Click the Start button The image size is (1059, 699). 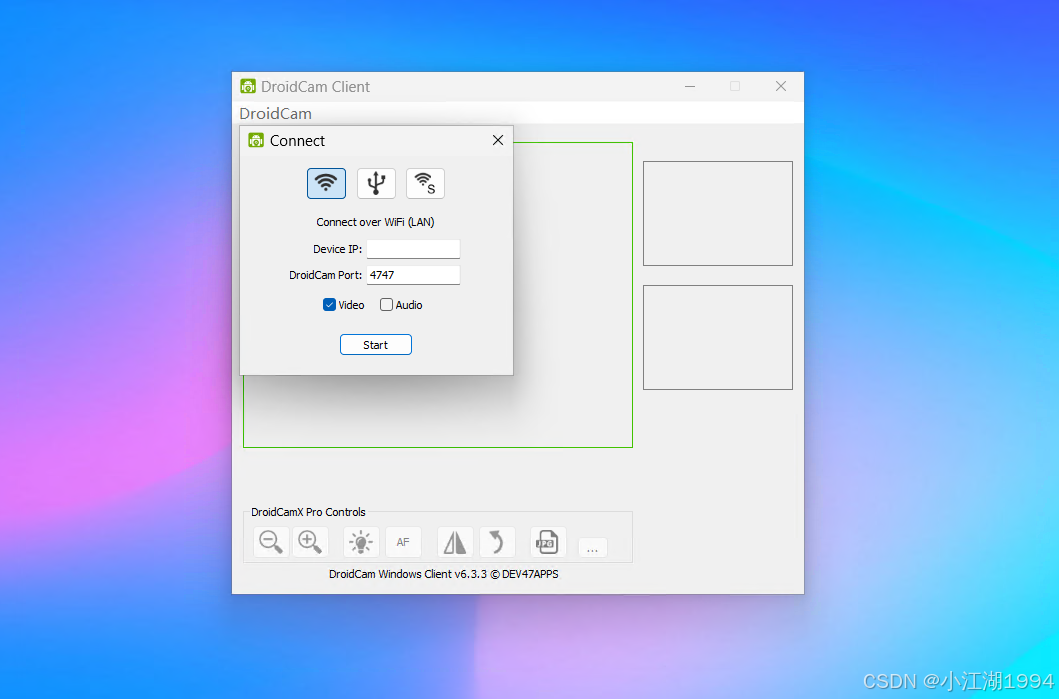376,344
